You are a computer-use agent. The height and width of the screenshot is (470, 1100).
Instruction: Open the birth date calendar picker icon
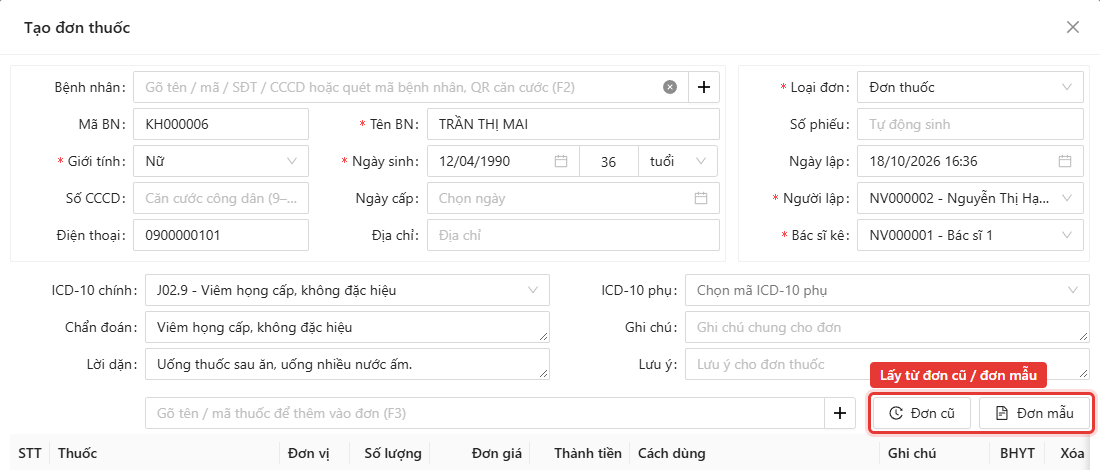(x=561, y=161)
